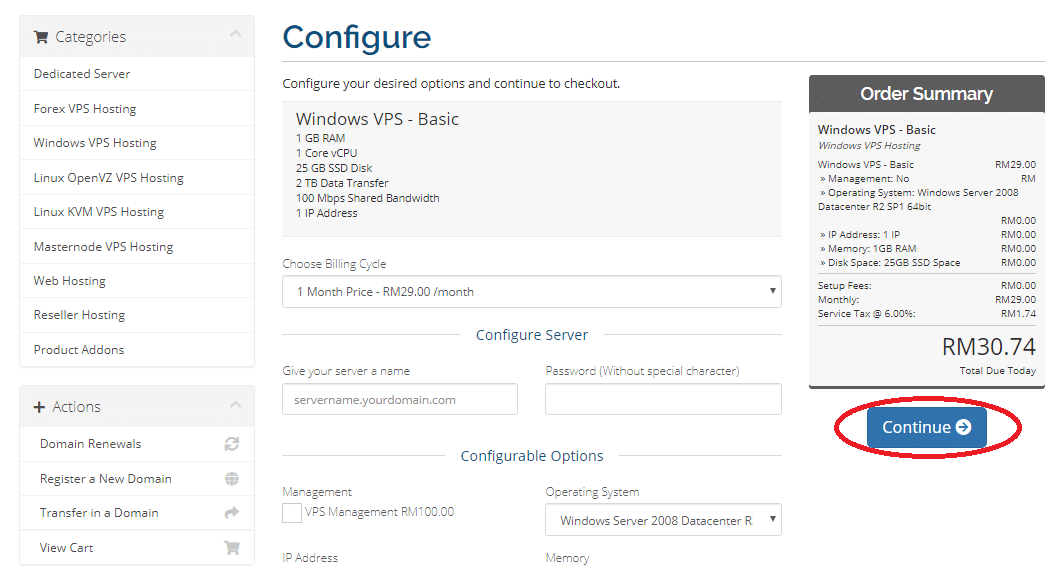The height and width of the screenshot is (567, 1061).
Task: Enable the VPS Management RM100.00 checkbox
Action: [292, 513]
